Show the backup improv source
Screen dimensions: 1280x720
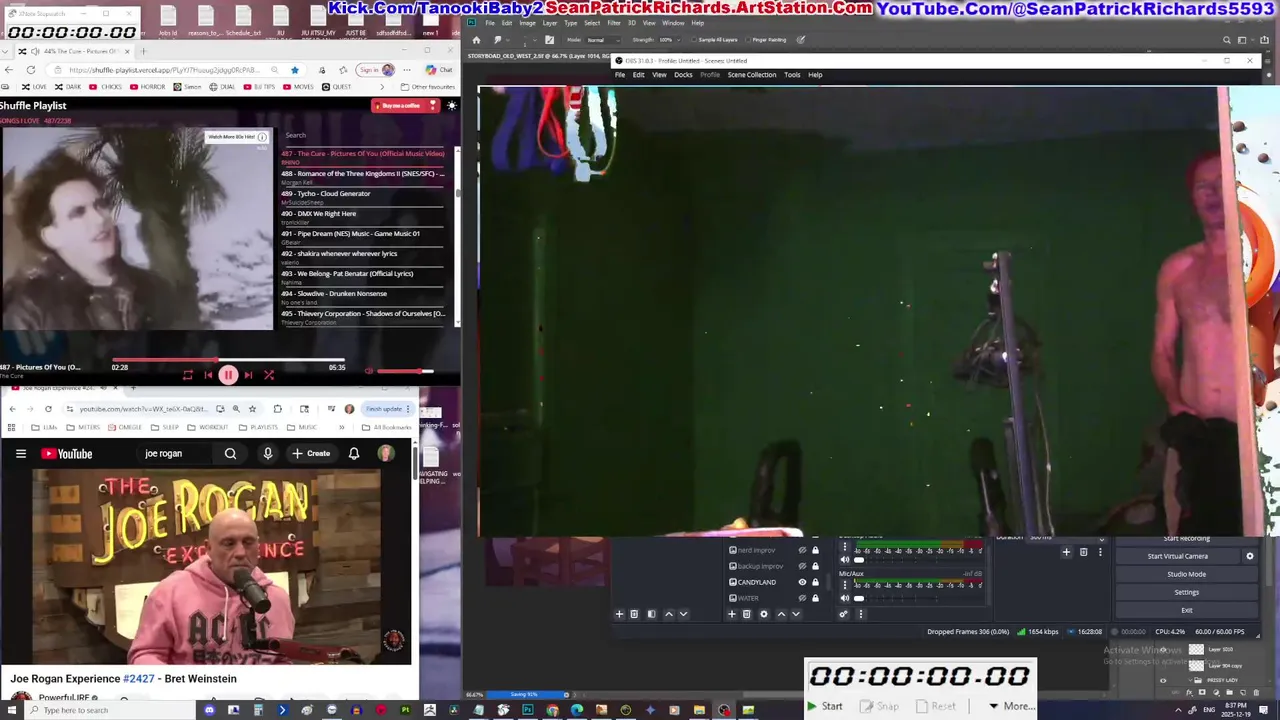[x=802, y=566]
